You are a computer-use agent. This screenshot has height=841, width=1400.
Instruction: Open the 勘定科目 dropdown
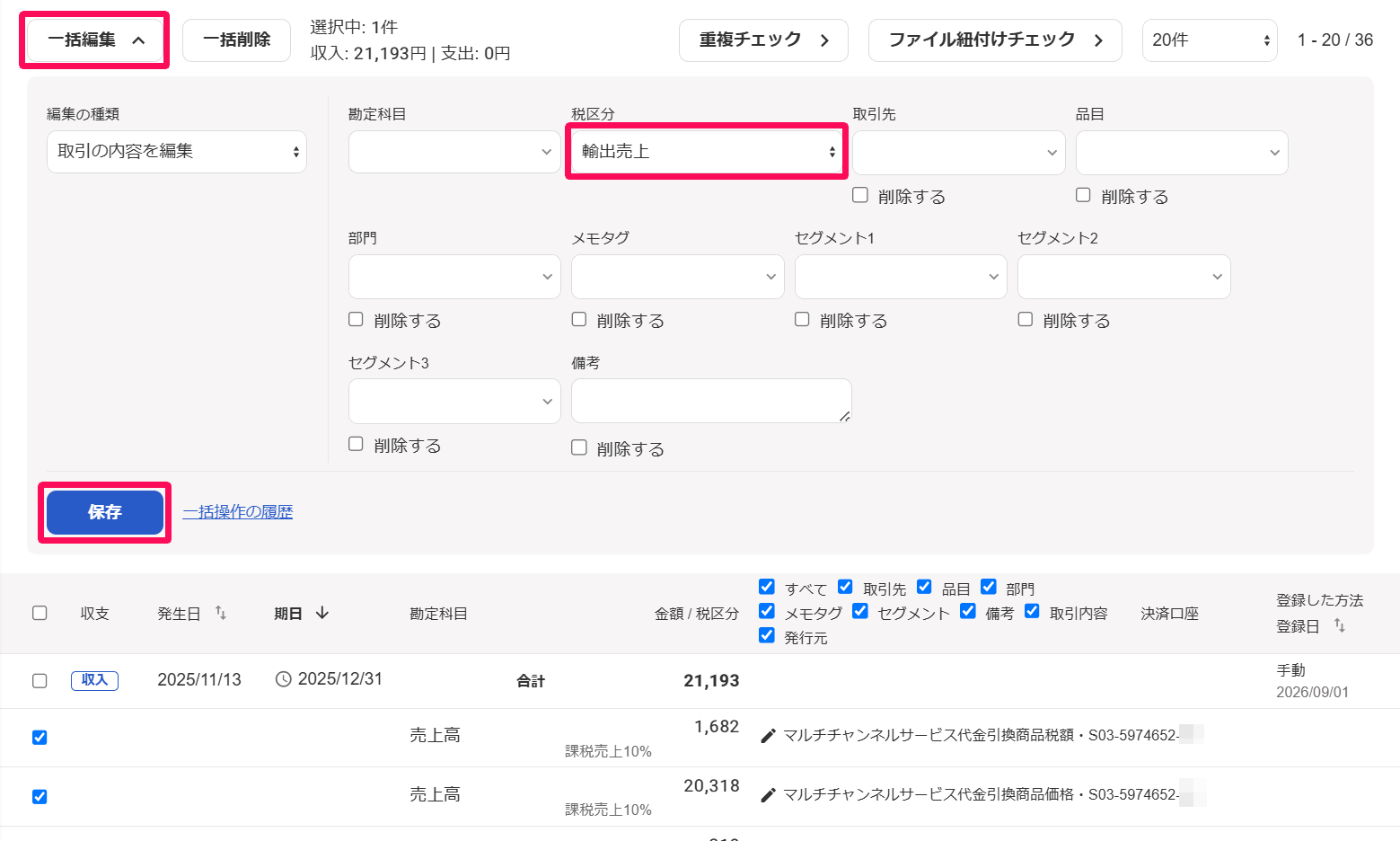pyautogui.click(x=454, y=152)
